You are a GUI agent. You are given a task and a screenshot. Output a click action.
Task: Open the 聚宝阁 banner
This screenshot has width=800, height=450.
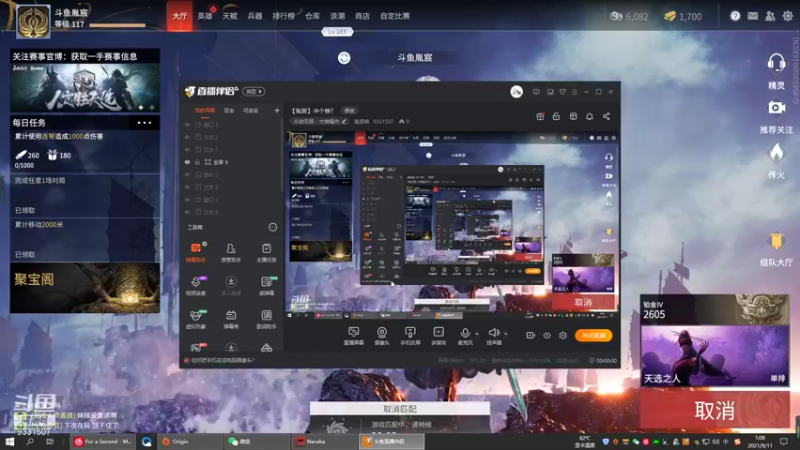click(x=85, y=288)
